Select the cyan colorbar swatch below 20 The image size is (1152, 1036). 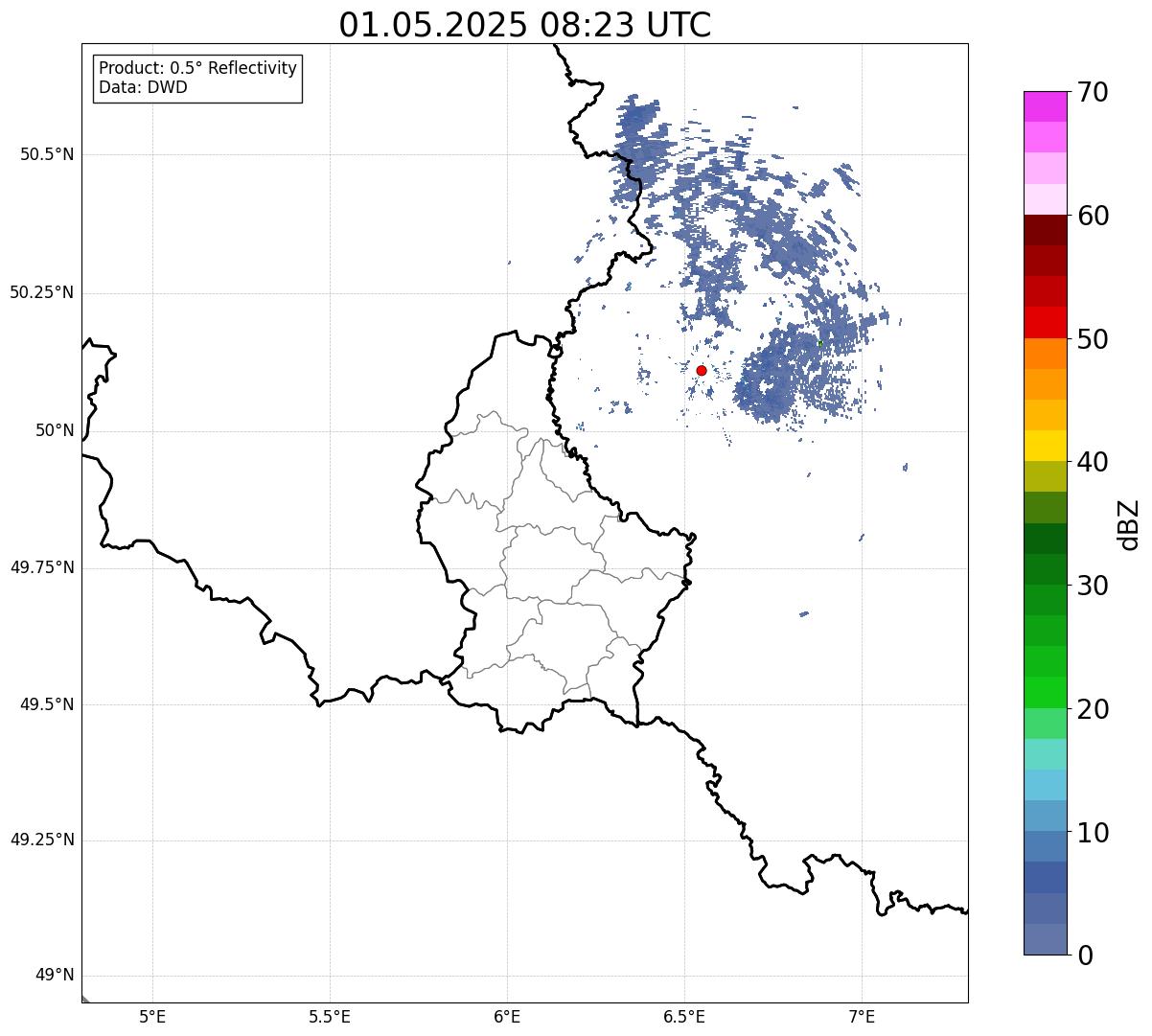point(1045,753)
